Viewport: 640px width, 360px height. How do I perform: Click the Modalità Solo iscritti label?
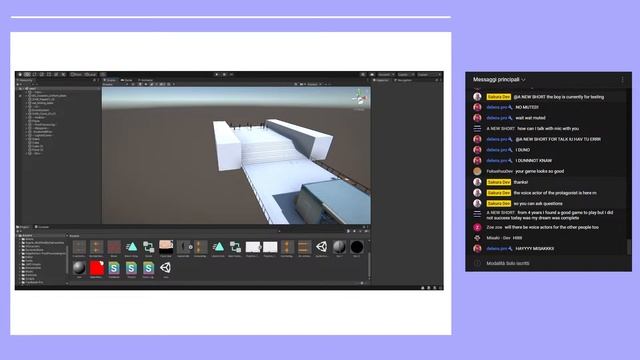point(508,263)
